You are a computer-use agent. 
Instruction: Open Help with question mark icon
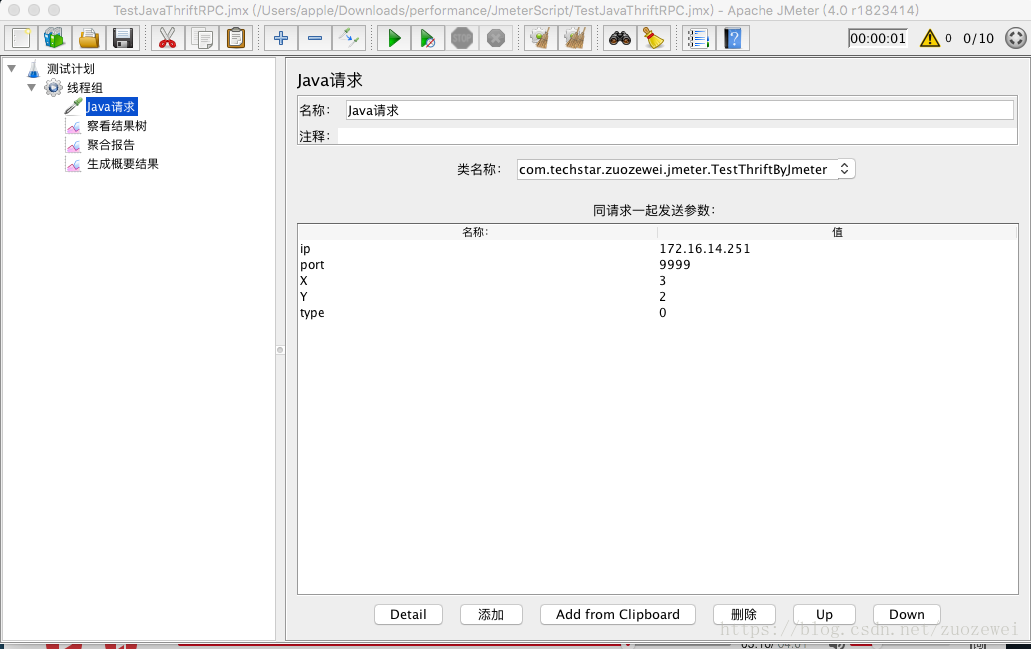pos(732,38)
